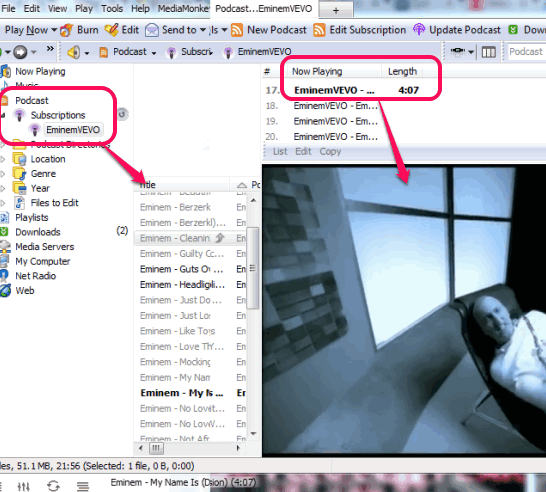This screenshot has height=492, width=546.
Task: Click the List link below the Now Playing list
Action: pos(280,151)
